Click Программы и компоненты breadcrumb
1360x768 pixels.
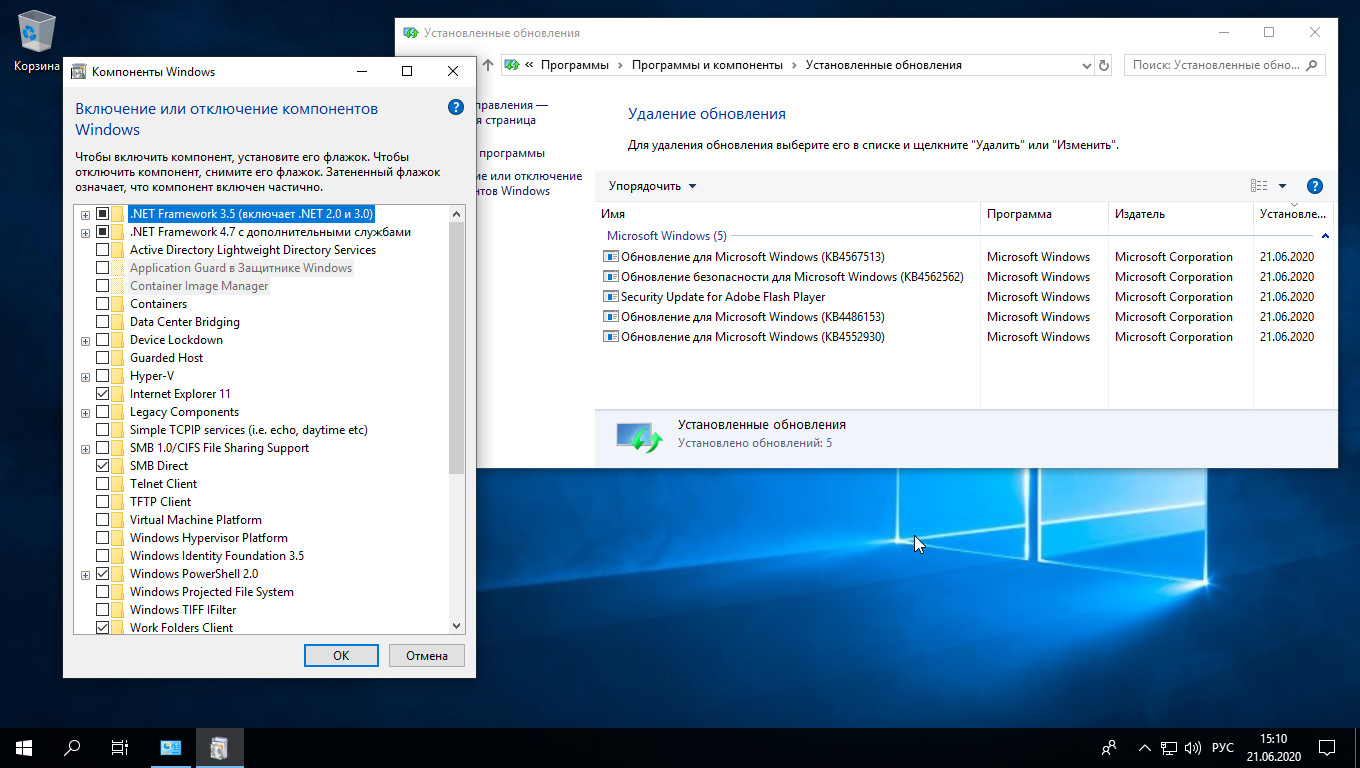(x=707, y=65)
